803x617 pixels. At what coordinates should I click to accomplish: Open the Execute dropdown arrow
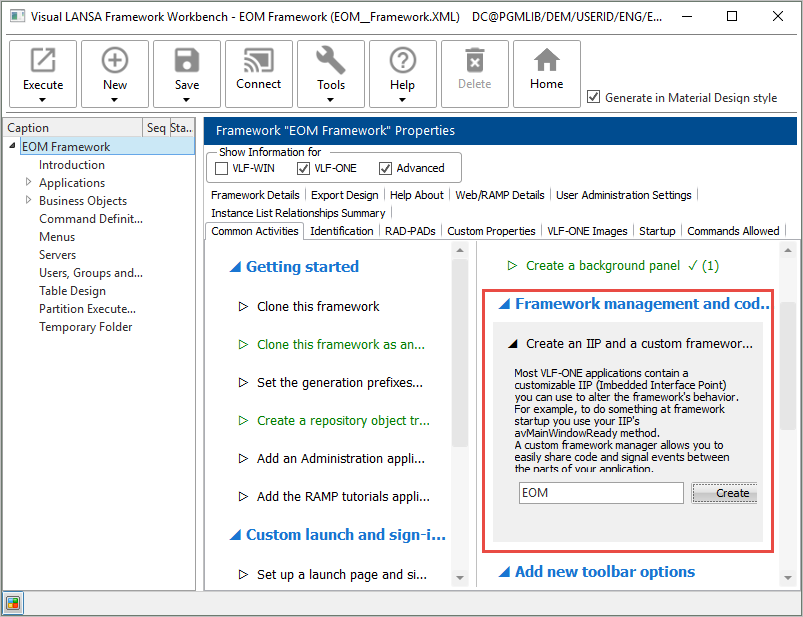(x=43, y=100)
